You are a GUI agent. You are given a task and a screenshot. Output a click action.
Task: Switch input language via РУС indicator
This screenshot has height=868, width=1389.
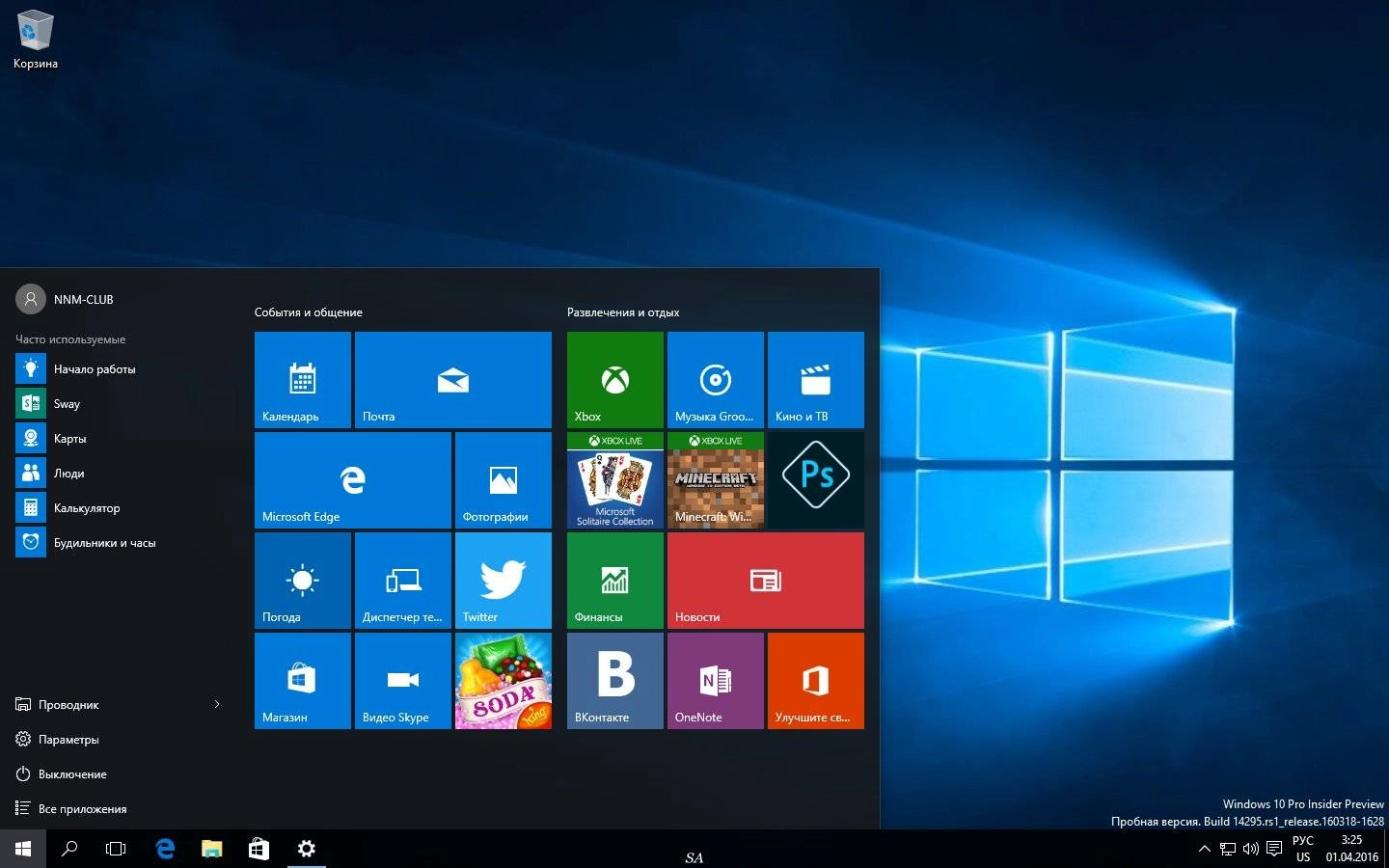point(1303,849)
